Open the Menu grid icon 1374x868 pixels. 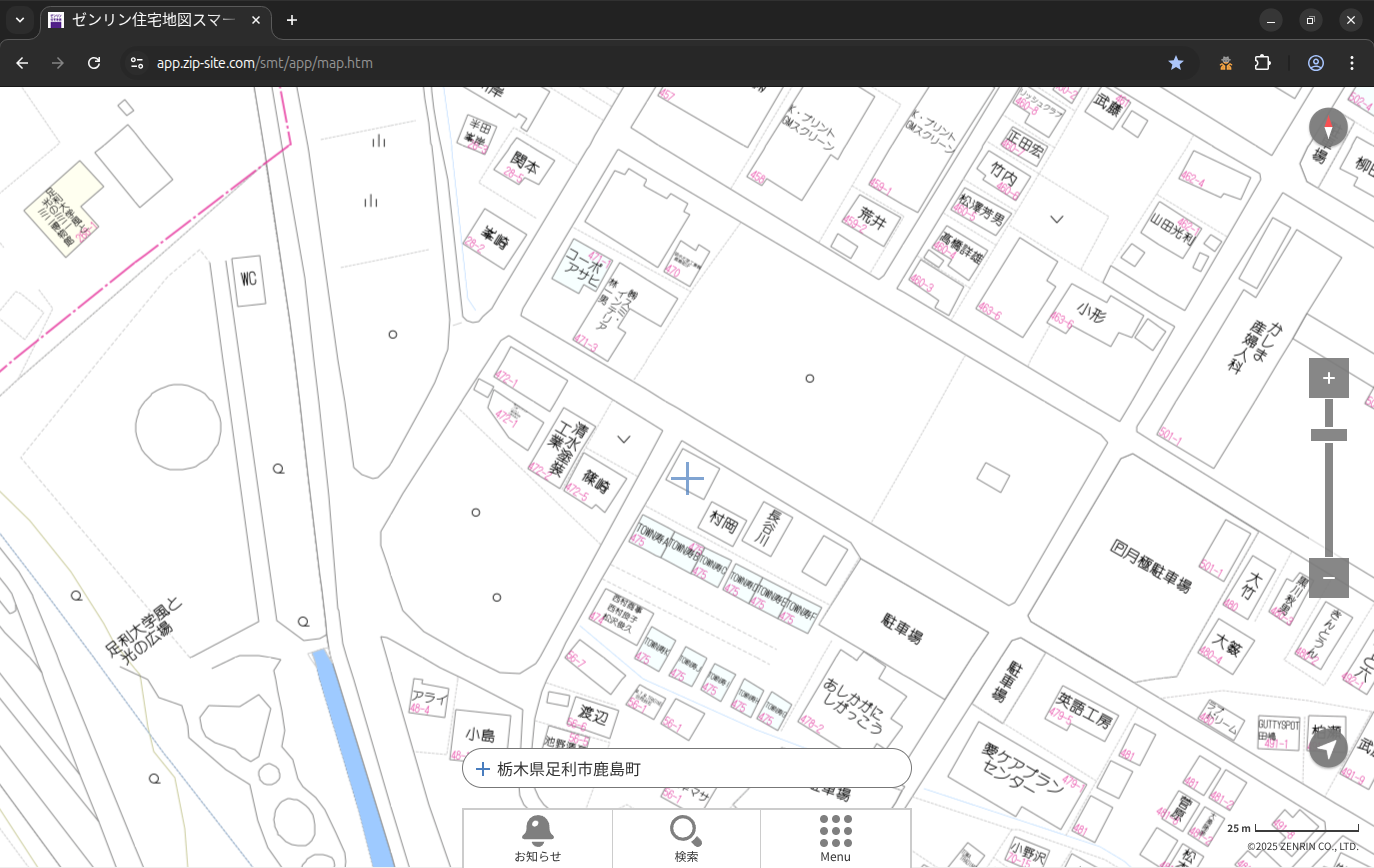pos(835,838)
